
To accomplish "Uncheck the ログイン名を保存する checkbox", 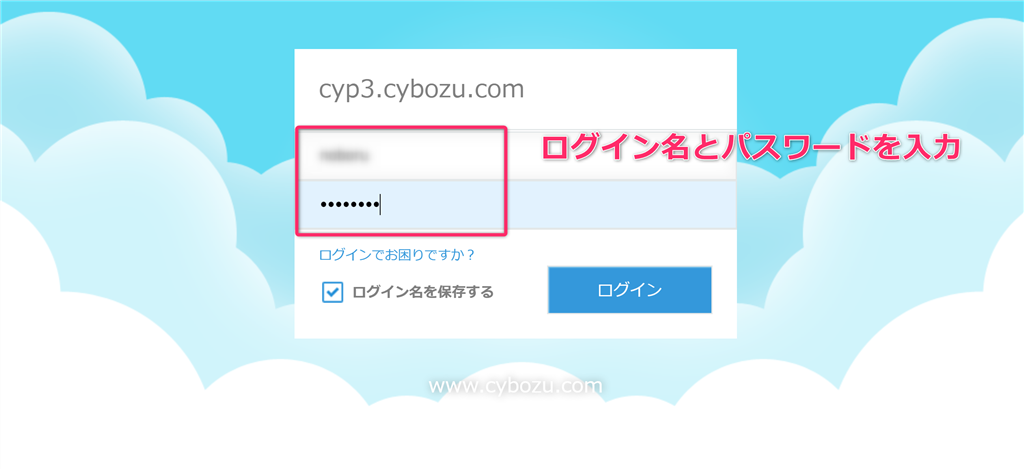I will [332, 292].
